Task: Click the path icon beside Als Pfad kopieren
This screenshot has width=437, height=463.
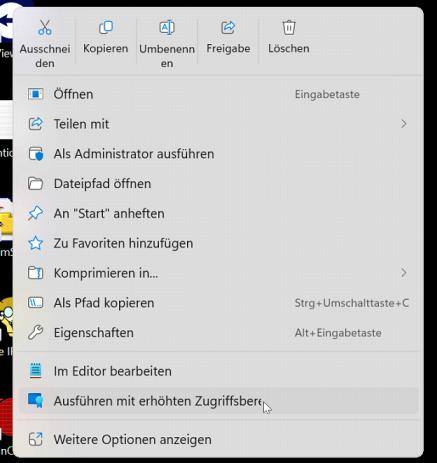Action: pyautogui.click(x=35, y=303)
